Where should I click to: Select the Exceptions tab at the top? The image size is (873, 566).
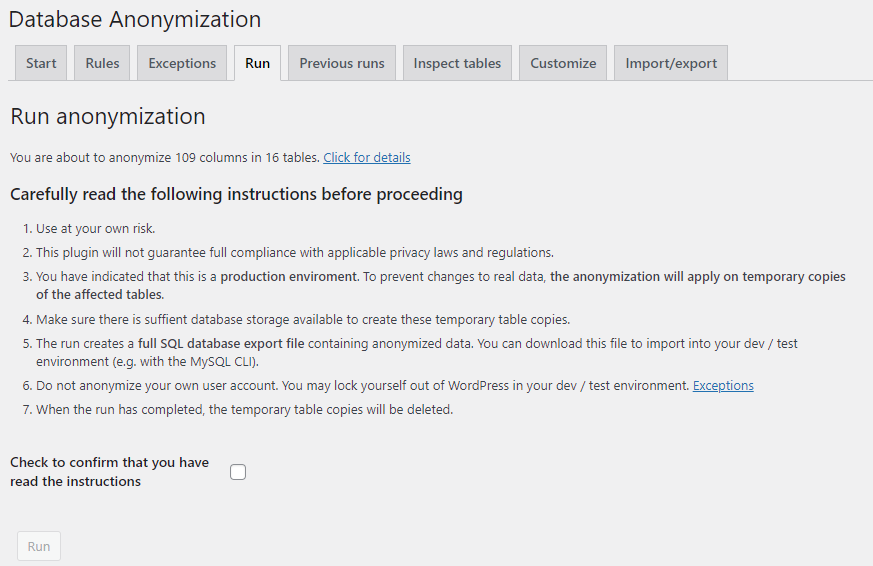coord(182,63)
